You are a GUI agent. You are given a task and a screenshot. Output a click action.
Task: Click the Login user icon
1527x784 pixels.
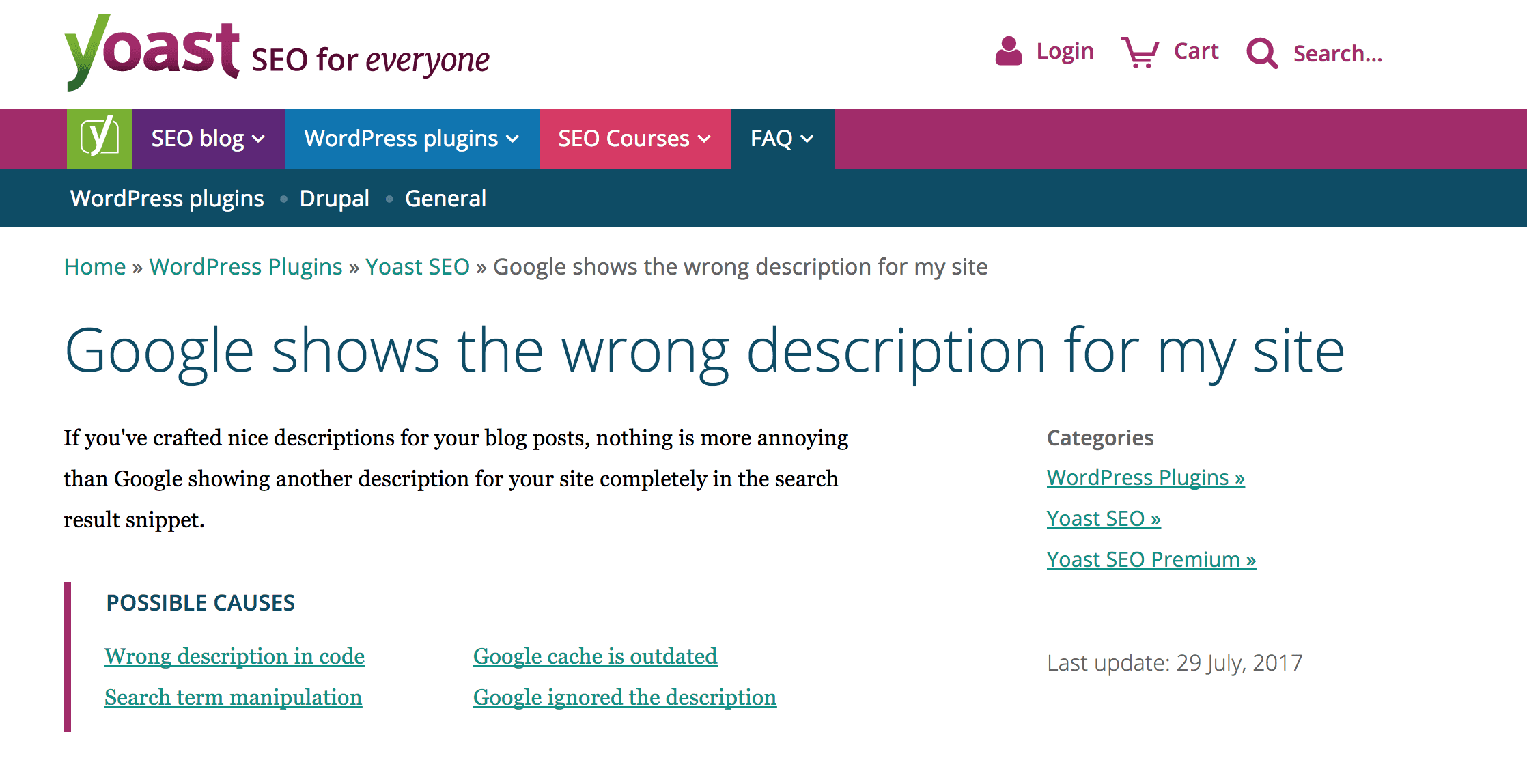click(x=1008, y=51)
